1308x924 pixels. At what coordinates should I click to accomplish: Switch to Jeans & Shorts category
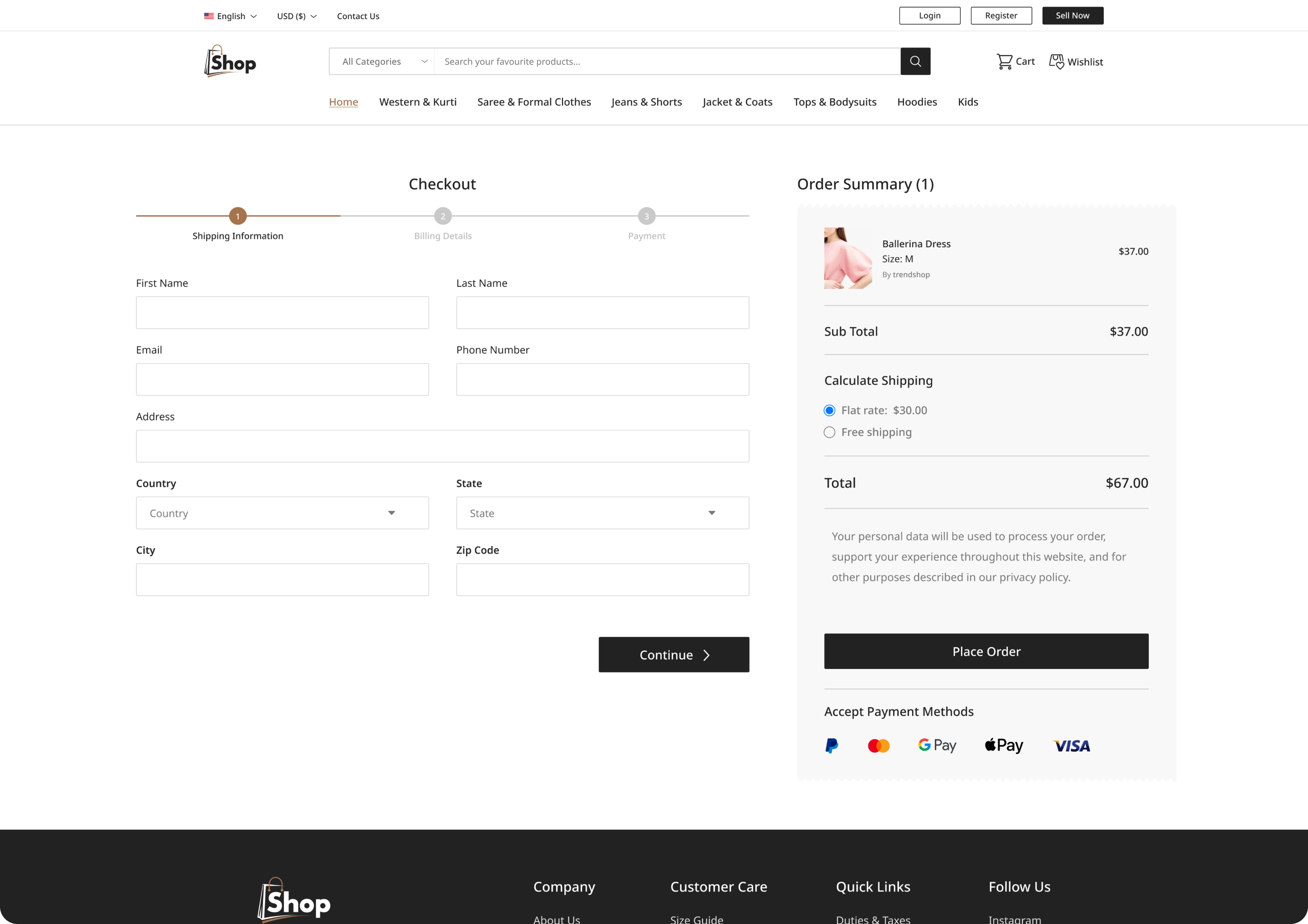tap(646, 102)
